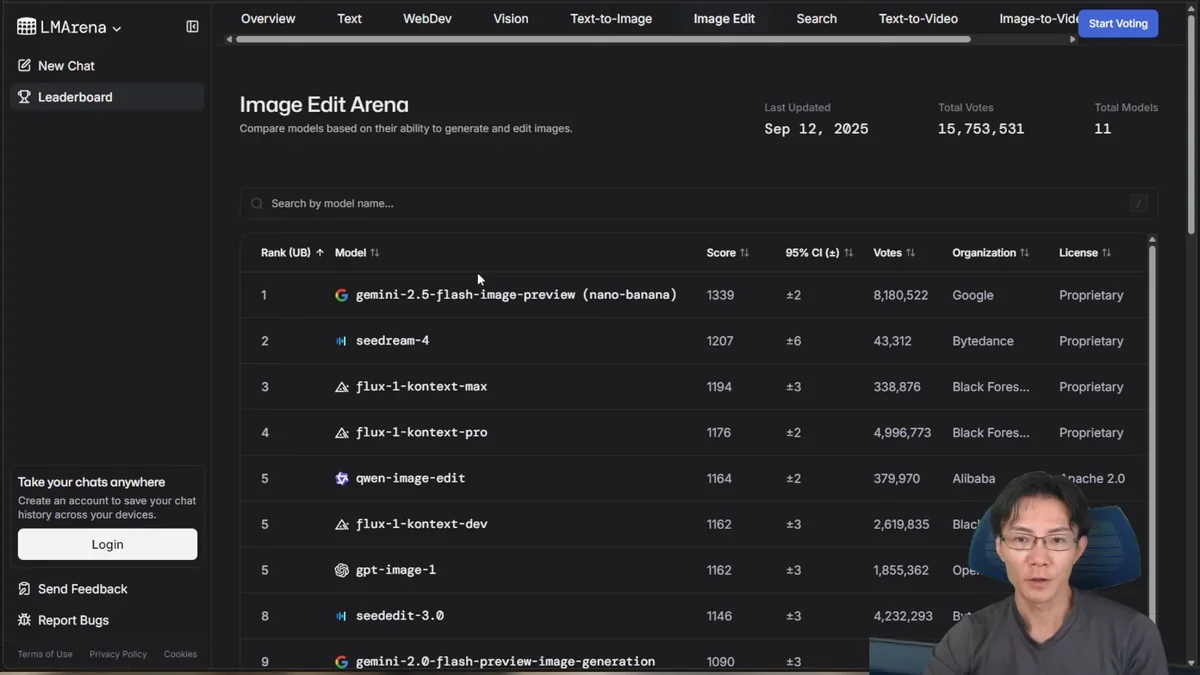Image resolution: width=1200 pixels, height=675 pixels.
Task: Click the OpenAI logo beside gpt-image-1
Action: click(x=342, y=570)
